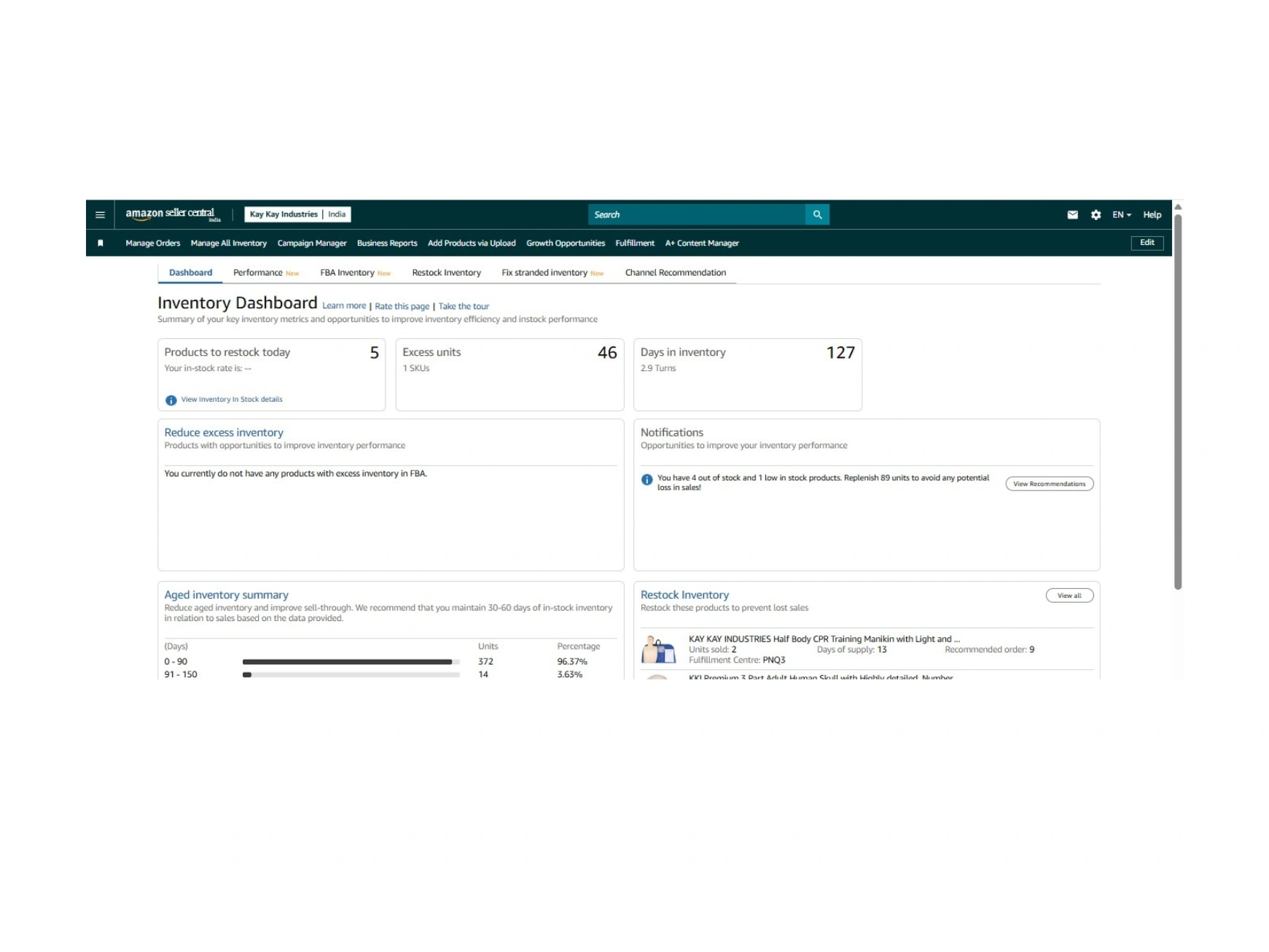Image resolution: width=1269 pixels, height=952 pixels.
Task: Switch to the Dashboard tab
Action: [190, 273]
